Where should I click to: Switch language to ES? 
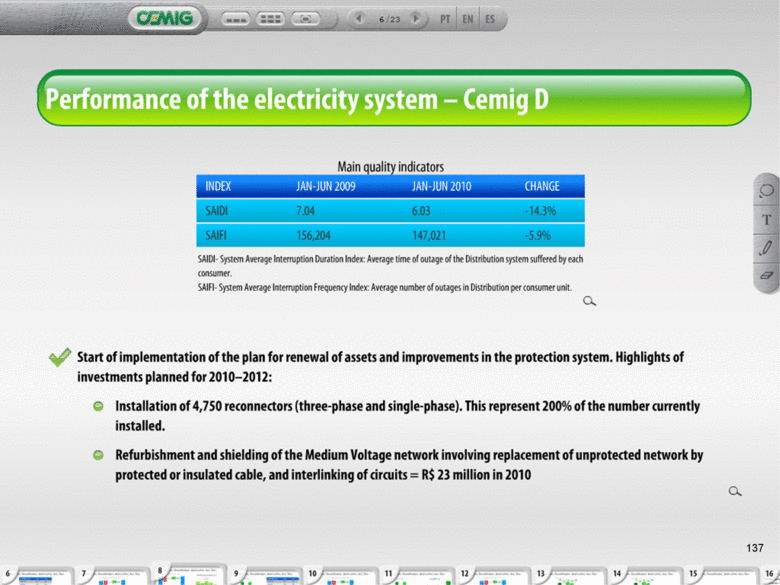(x=490, y=19)
